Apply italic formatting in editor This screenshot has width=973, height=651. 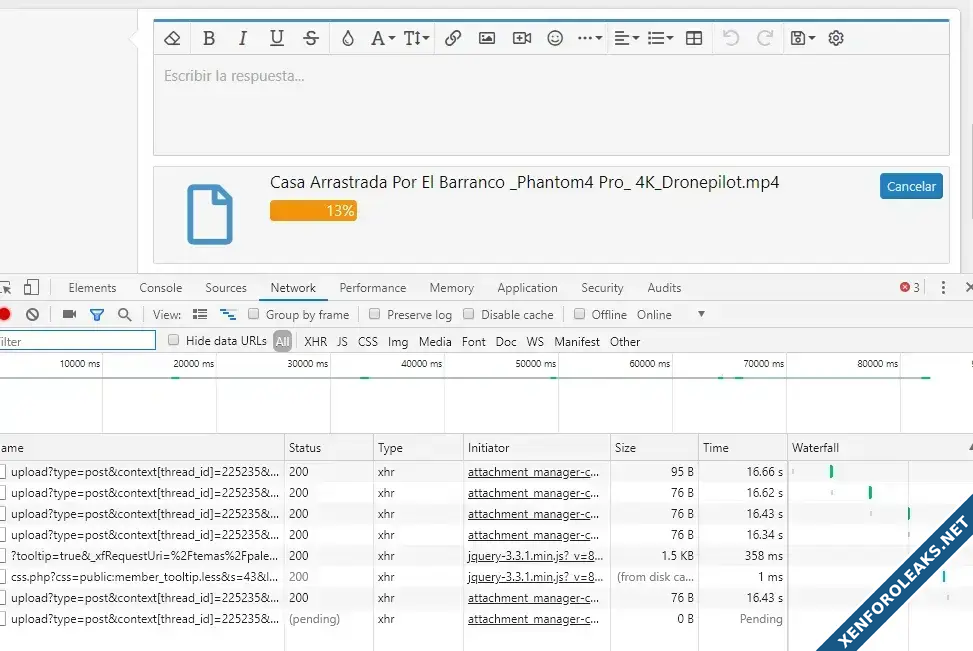(x=242, y=38)
